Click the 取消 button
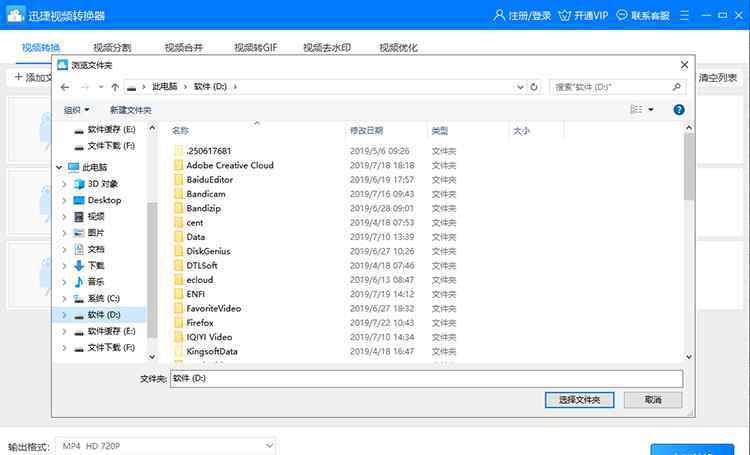The image size is (750, 455). tap(652, 399)
